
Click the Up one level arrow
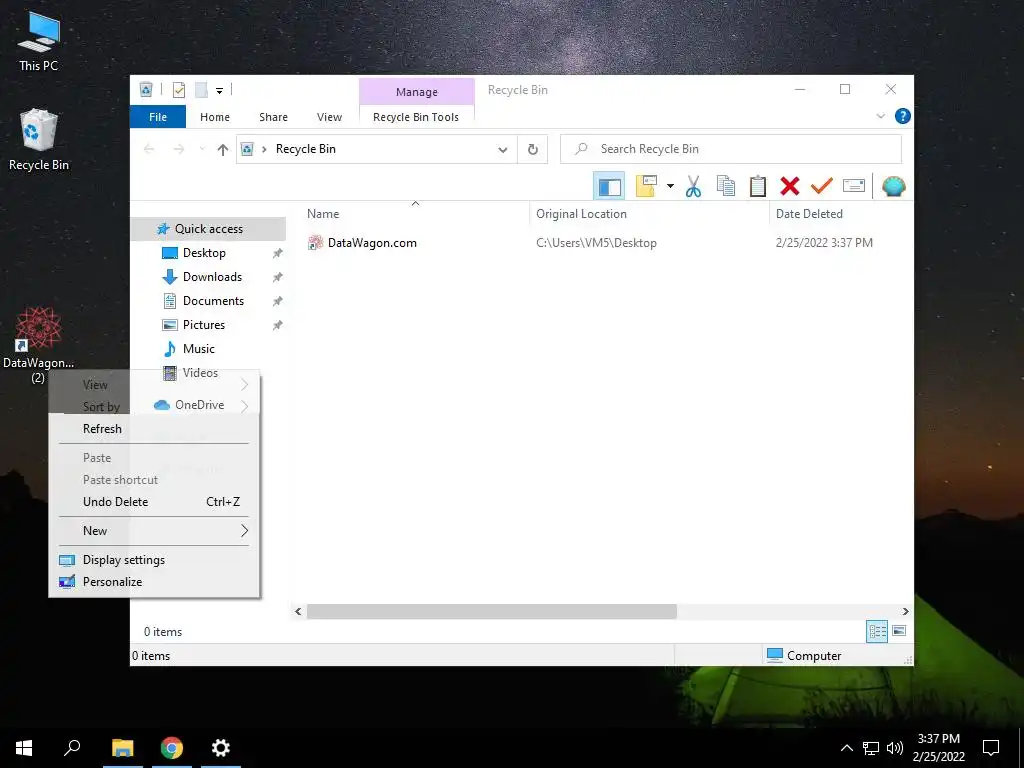click(223, 150)
